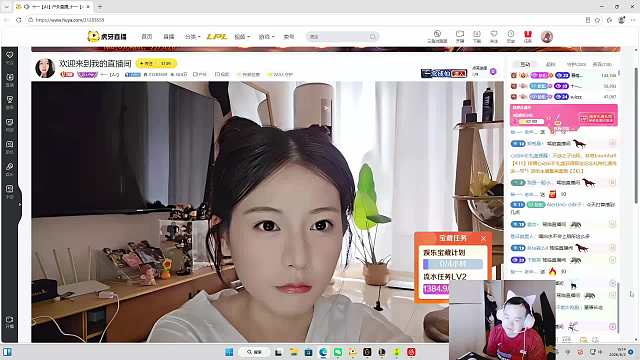
Task: Click the download icon in the header
Action: tap(477, 36)
